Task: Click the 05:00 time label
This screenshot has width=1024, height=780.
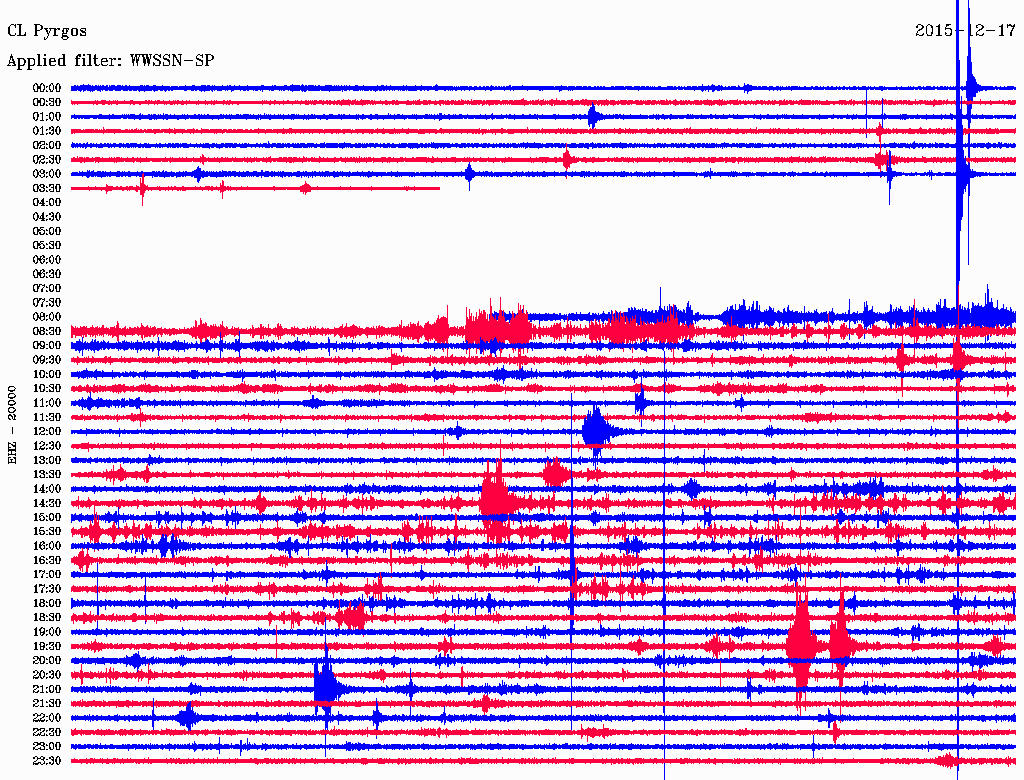Action: [47, 231]
